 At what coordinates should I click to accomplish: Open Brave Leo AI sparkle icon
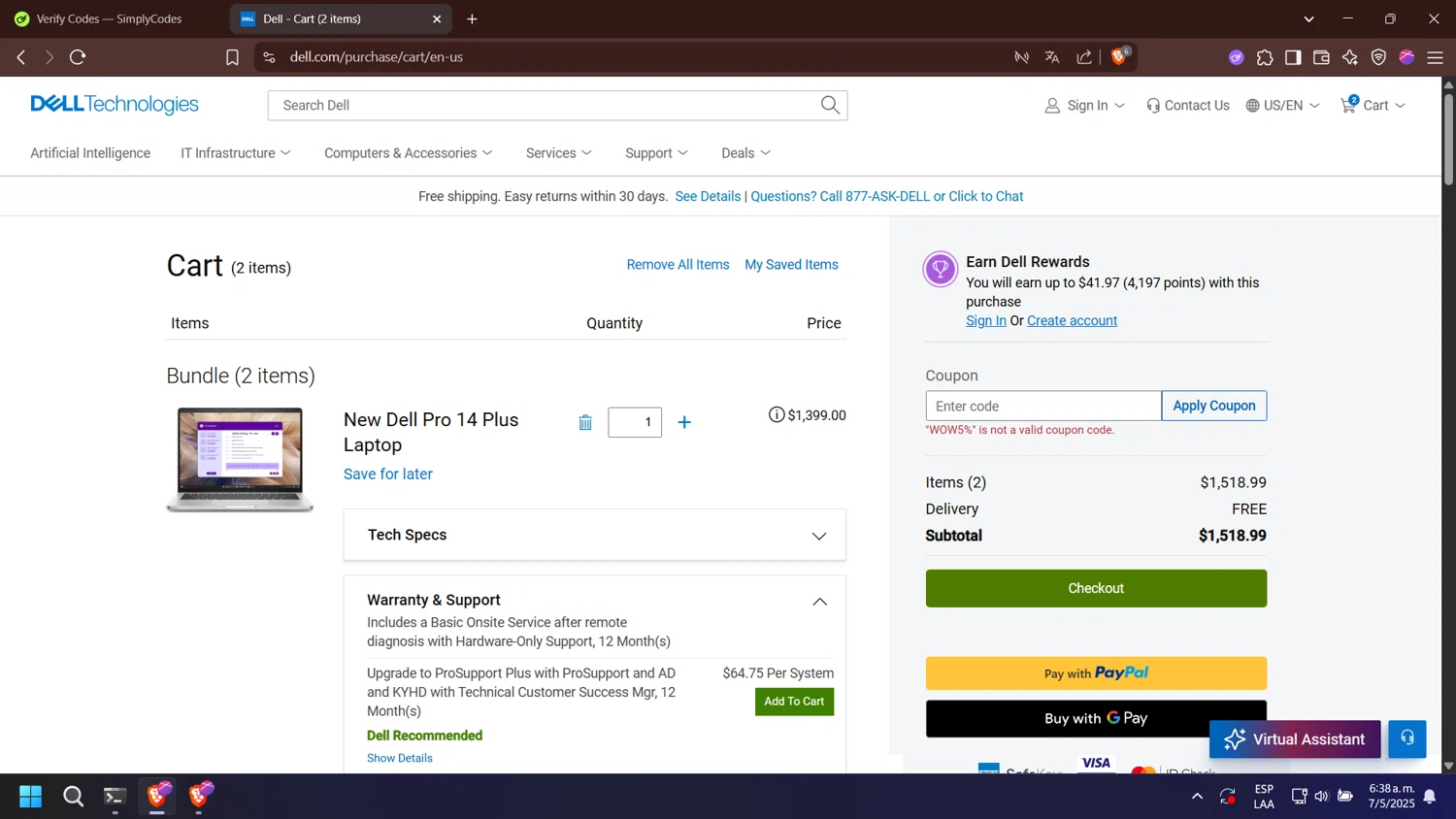click(1350, 57)
